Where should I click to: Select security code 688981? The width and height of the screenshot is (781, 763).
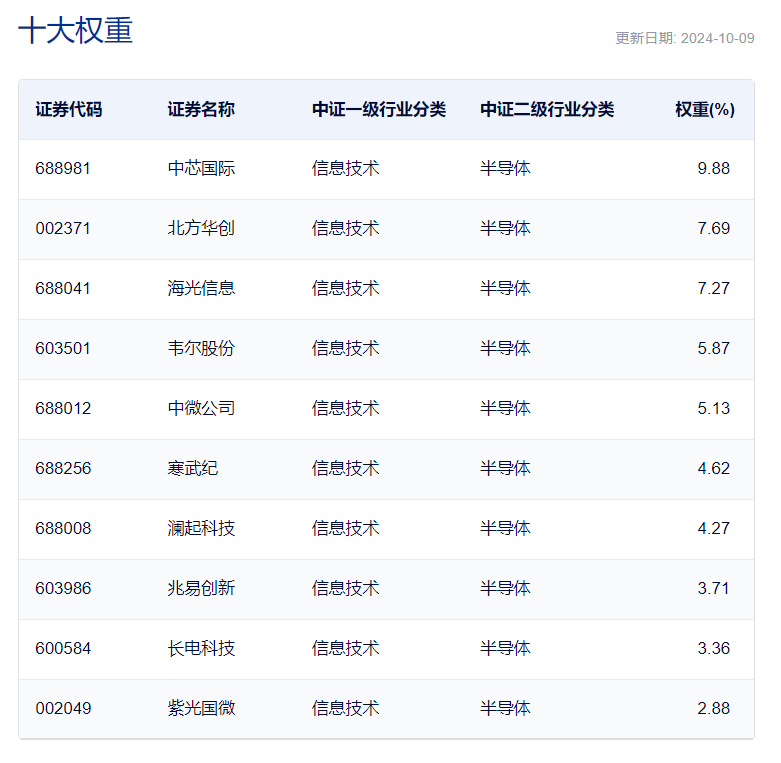(x=63, y=168)
